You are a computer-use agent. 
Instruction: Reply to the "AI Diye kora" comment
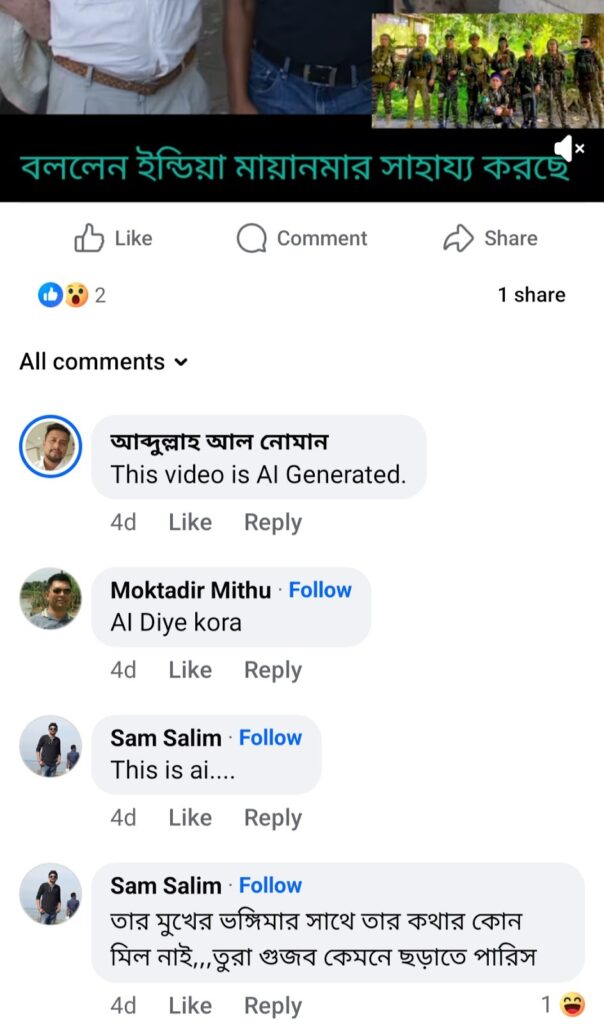273,670
